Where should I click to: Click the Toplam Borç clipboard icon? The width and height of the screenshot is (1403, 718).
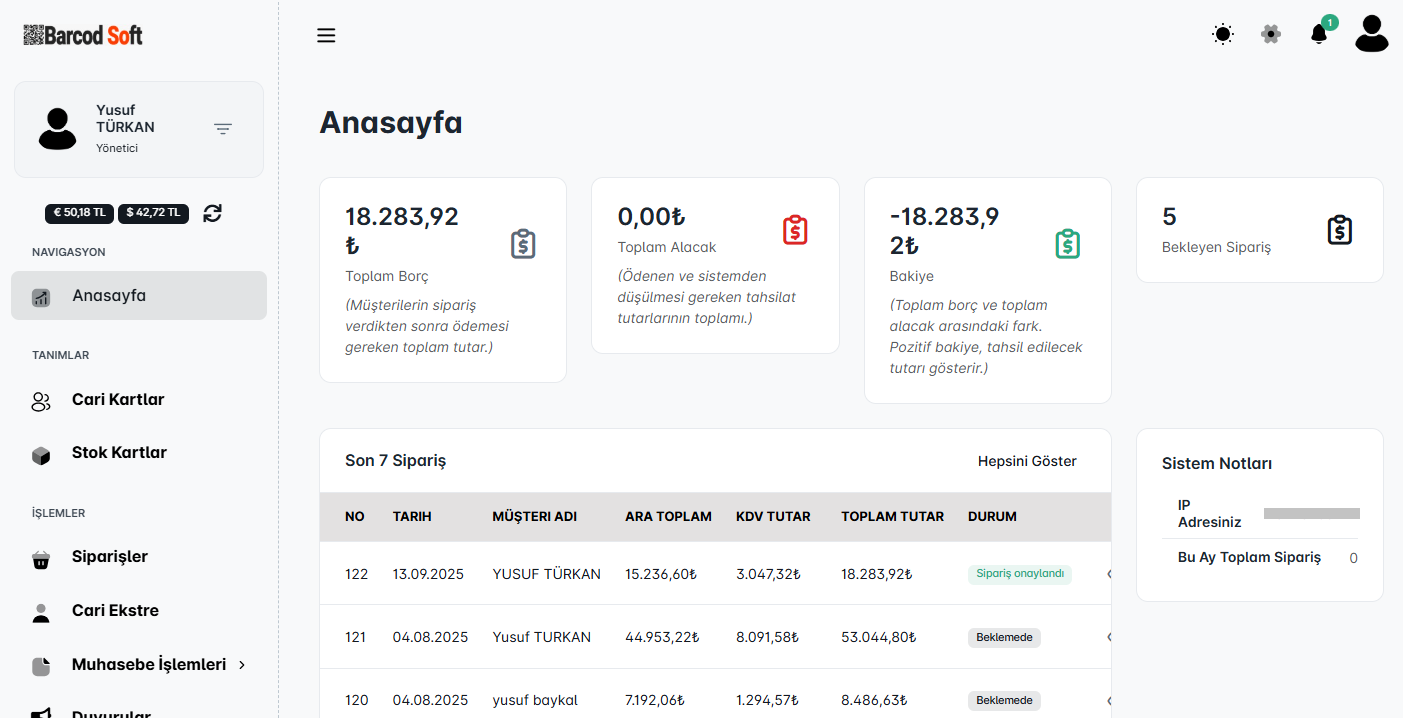[523, 244]
